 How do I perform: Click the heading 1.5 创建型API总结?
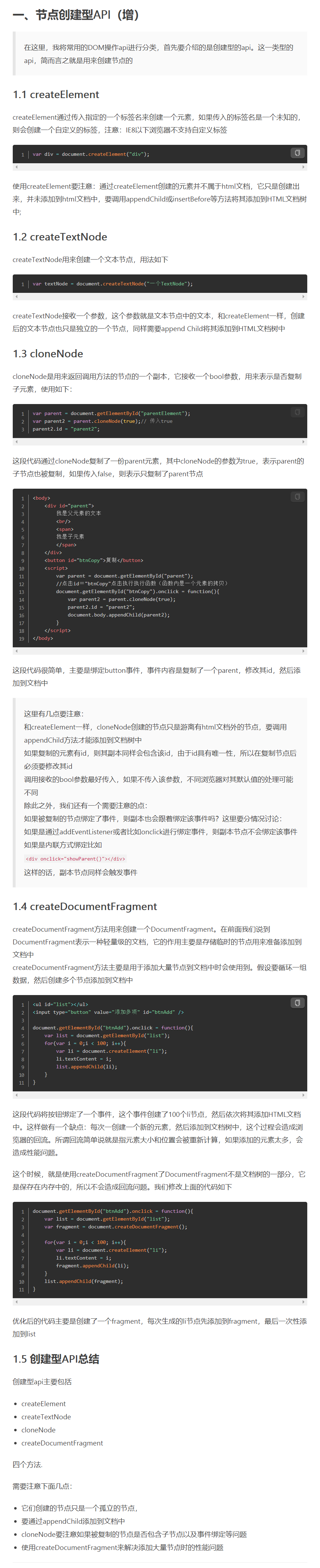[56, 1359]
